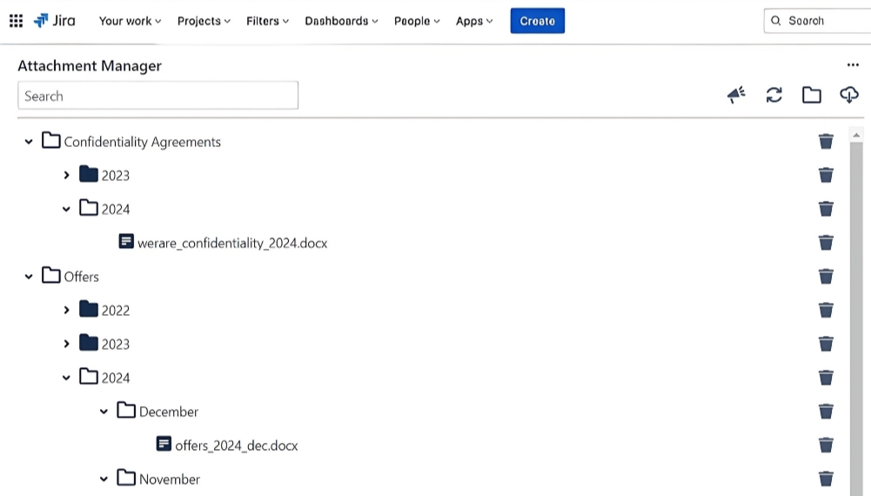
Task: Expand the 2022 folder under Offers
Action: pyautogui.click(x=67, y=310)
